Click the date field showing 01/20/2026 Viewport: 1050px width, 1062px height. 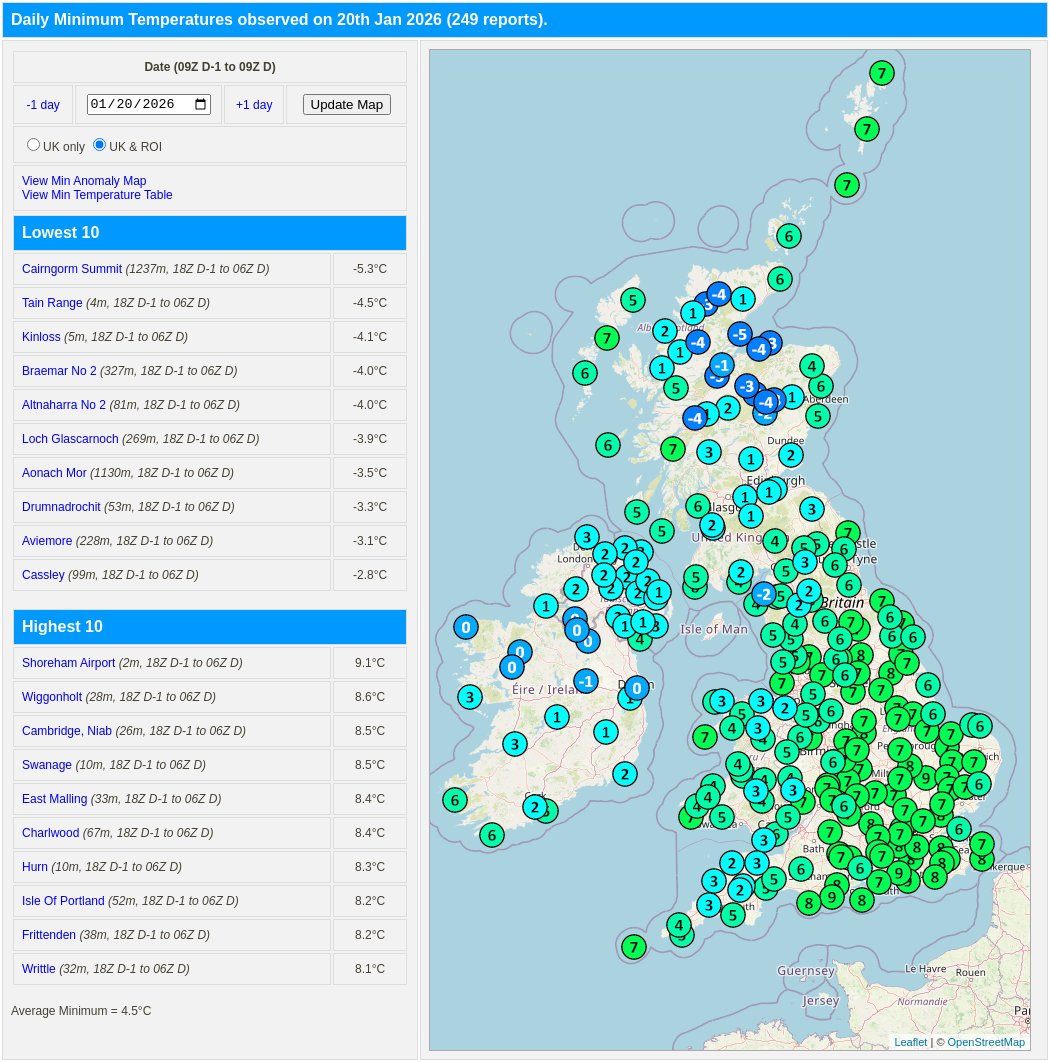pos(148,104)
